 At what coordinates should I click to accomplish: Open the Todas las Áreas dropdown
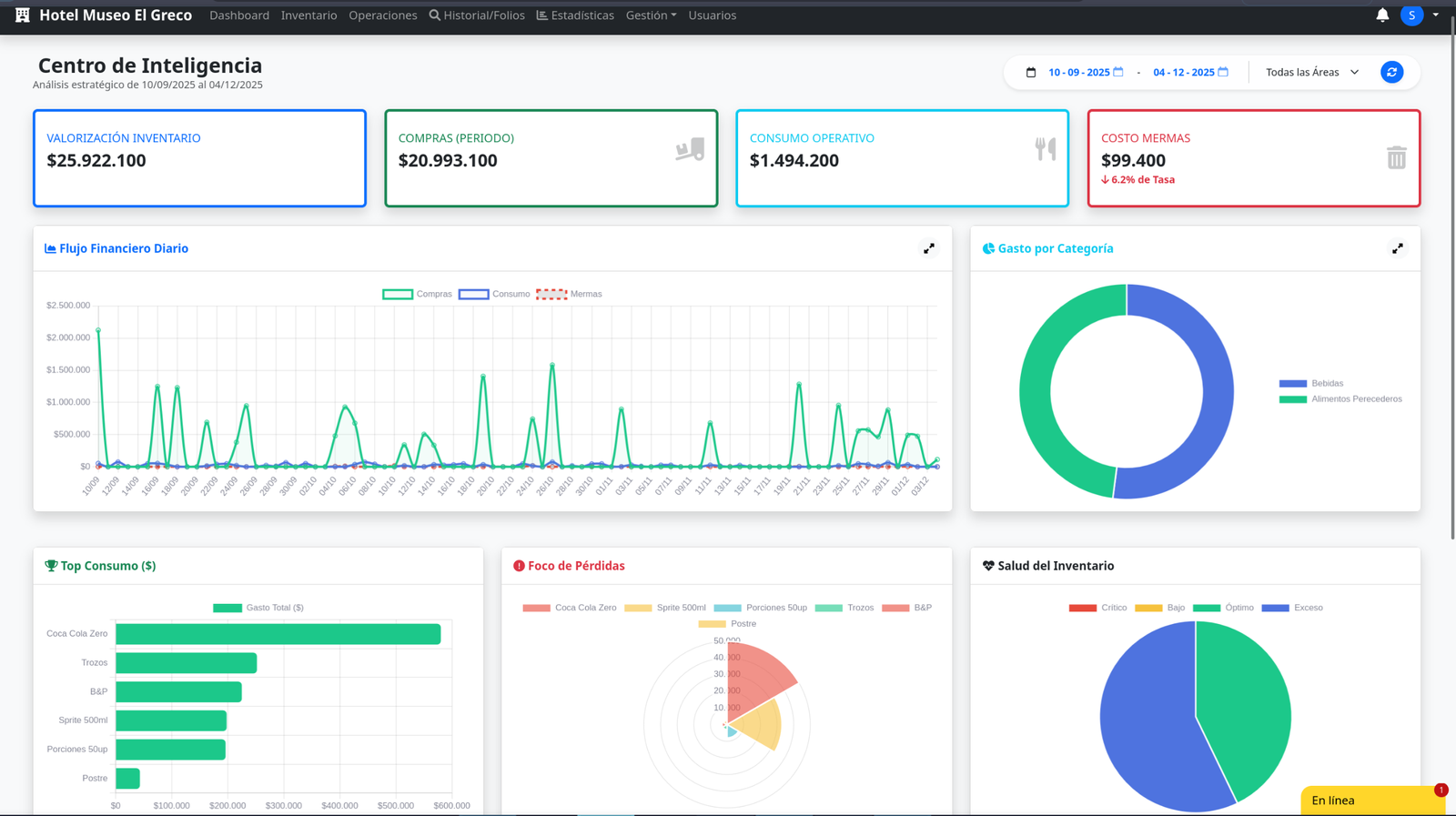(x=1311, y=72)
